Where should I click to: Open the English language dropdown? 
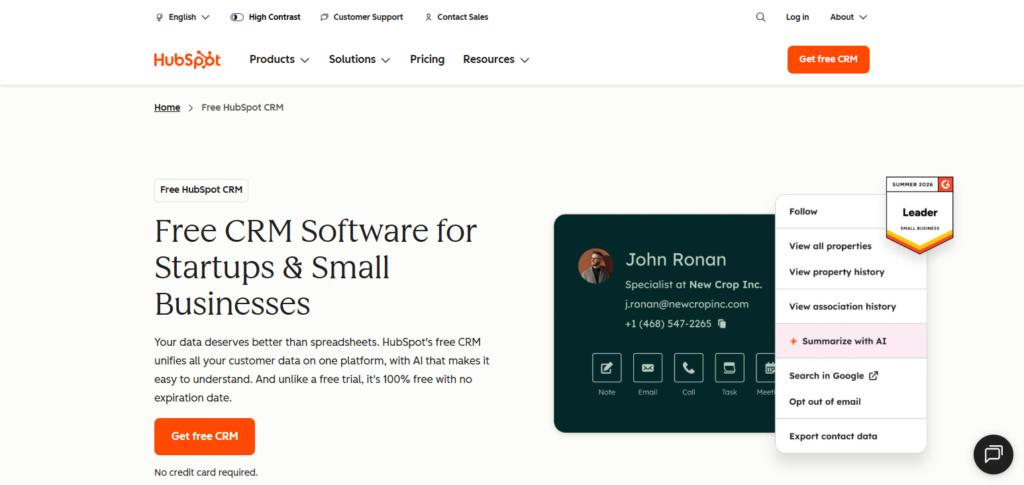183,18
